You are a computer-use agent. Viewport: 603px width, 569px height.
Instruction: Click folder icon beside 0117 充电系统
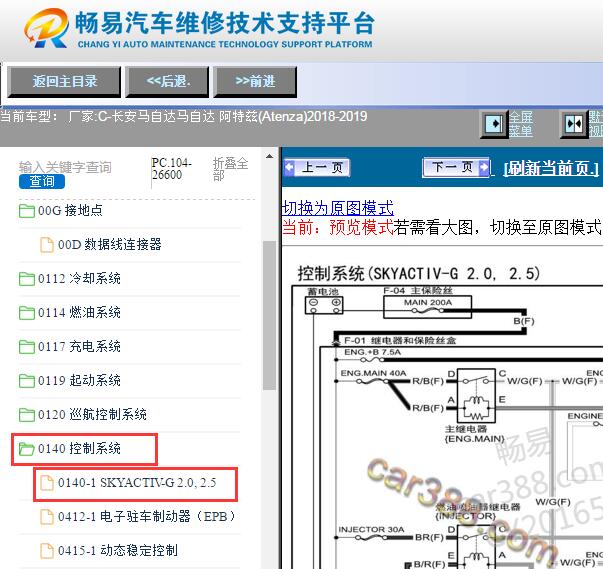pos(27,347)
